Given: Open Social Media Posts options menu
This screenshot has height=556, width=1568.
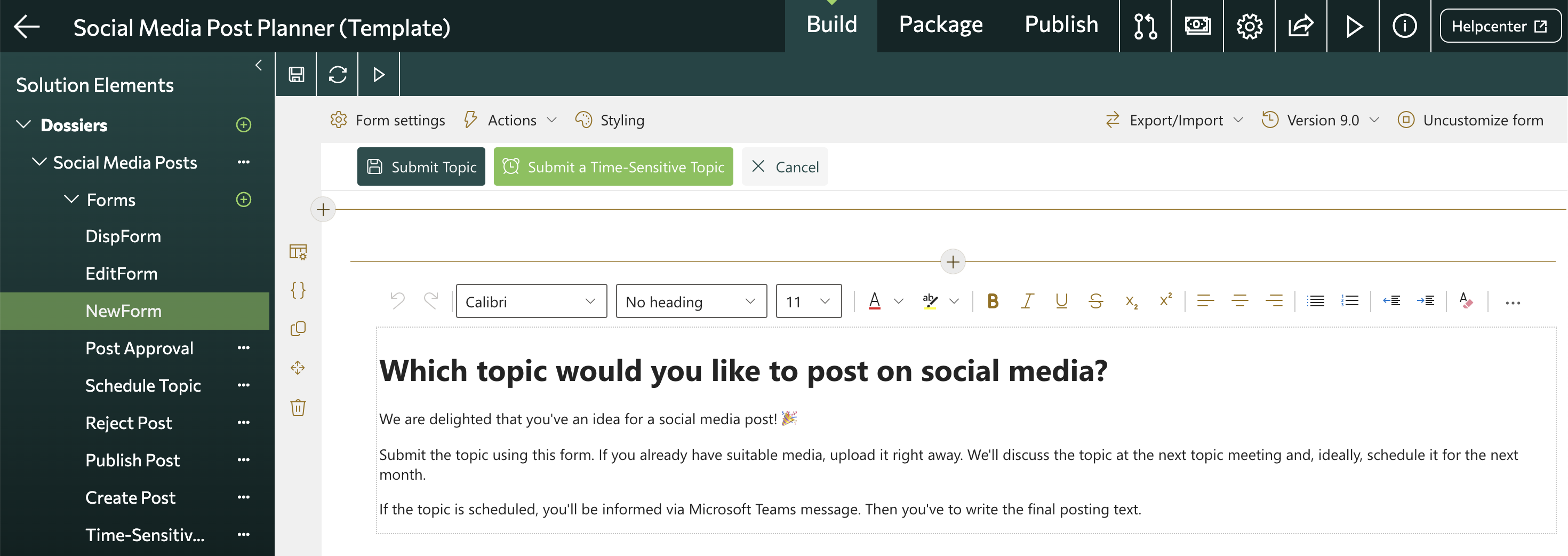Looking at the screenshot, I should [x=244, y=162].
